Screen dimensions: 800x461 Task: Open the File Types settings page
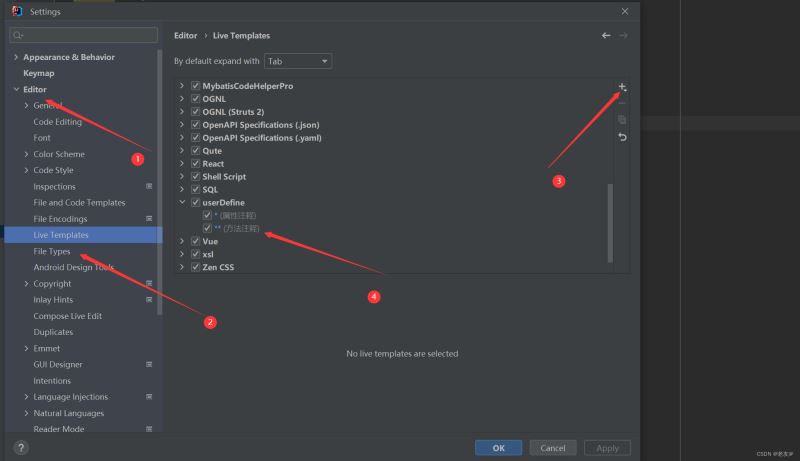52,251
